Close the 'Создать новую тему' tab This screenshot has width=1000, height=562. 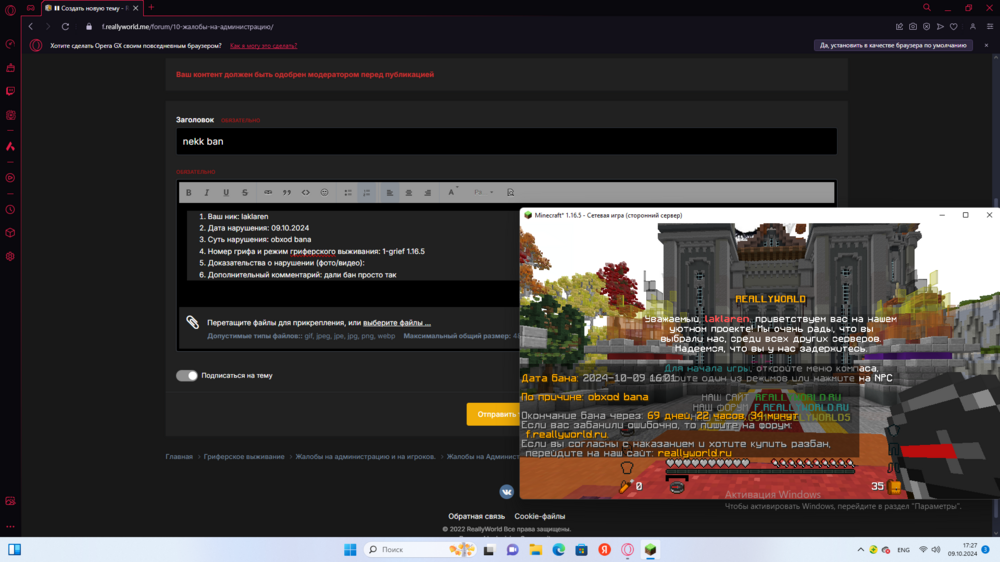pyautogui.click(x=135, y=8)
